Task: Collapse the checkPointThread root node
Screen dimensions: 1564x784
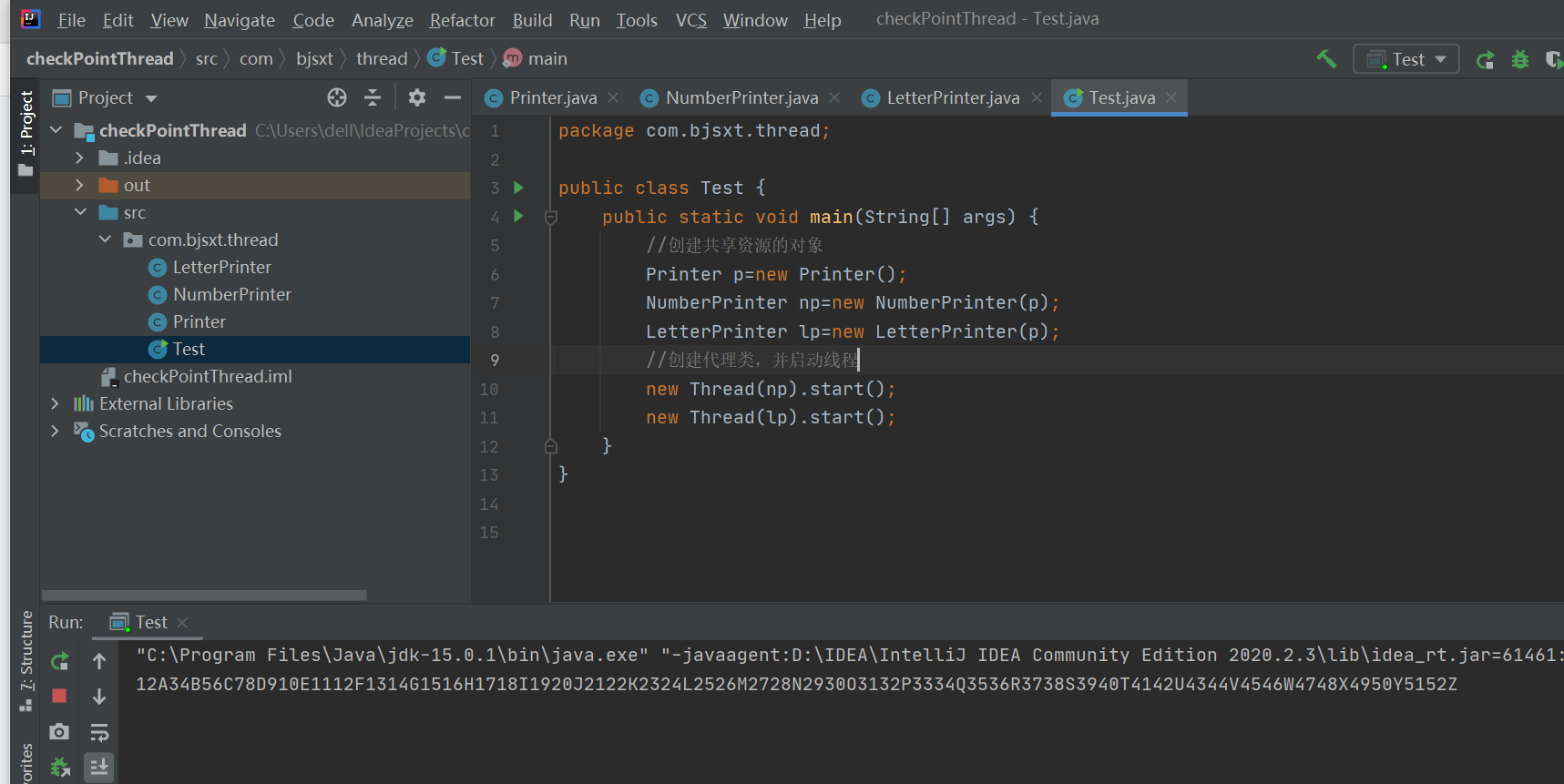Action: tap(56, 130)
